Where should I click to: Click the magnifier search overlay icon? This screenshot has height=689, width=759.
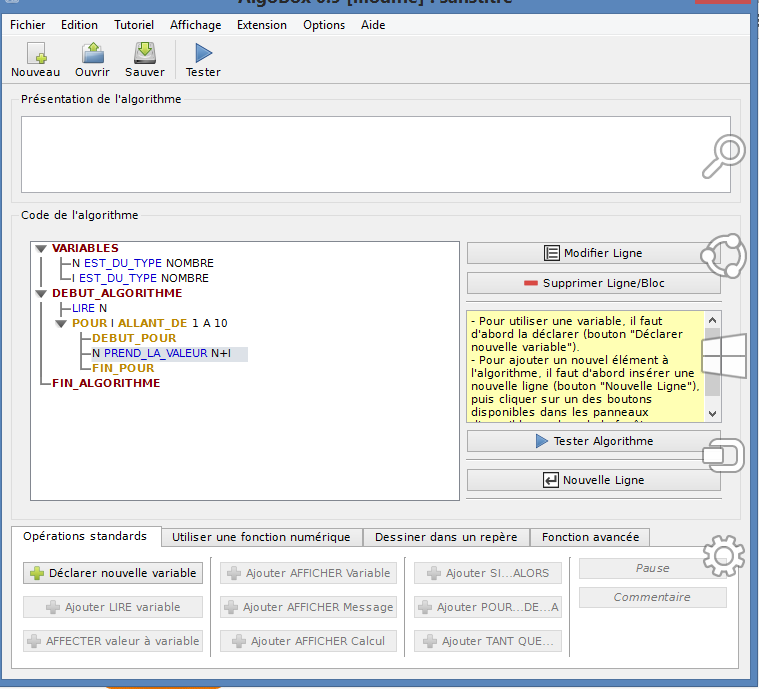click(723, 155)
